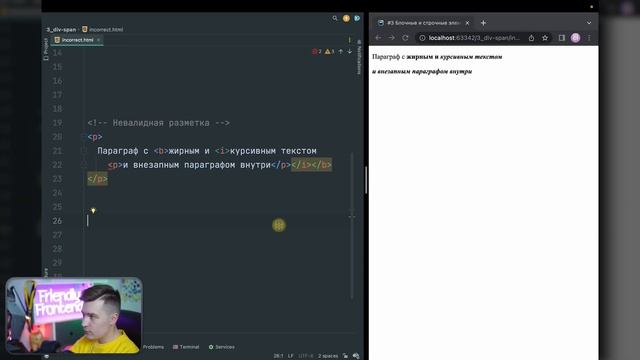Open the Chrome three-dot menu
Screen dimensions: 640x360
589,38
